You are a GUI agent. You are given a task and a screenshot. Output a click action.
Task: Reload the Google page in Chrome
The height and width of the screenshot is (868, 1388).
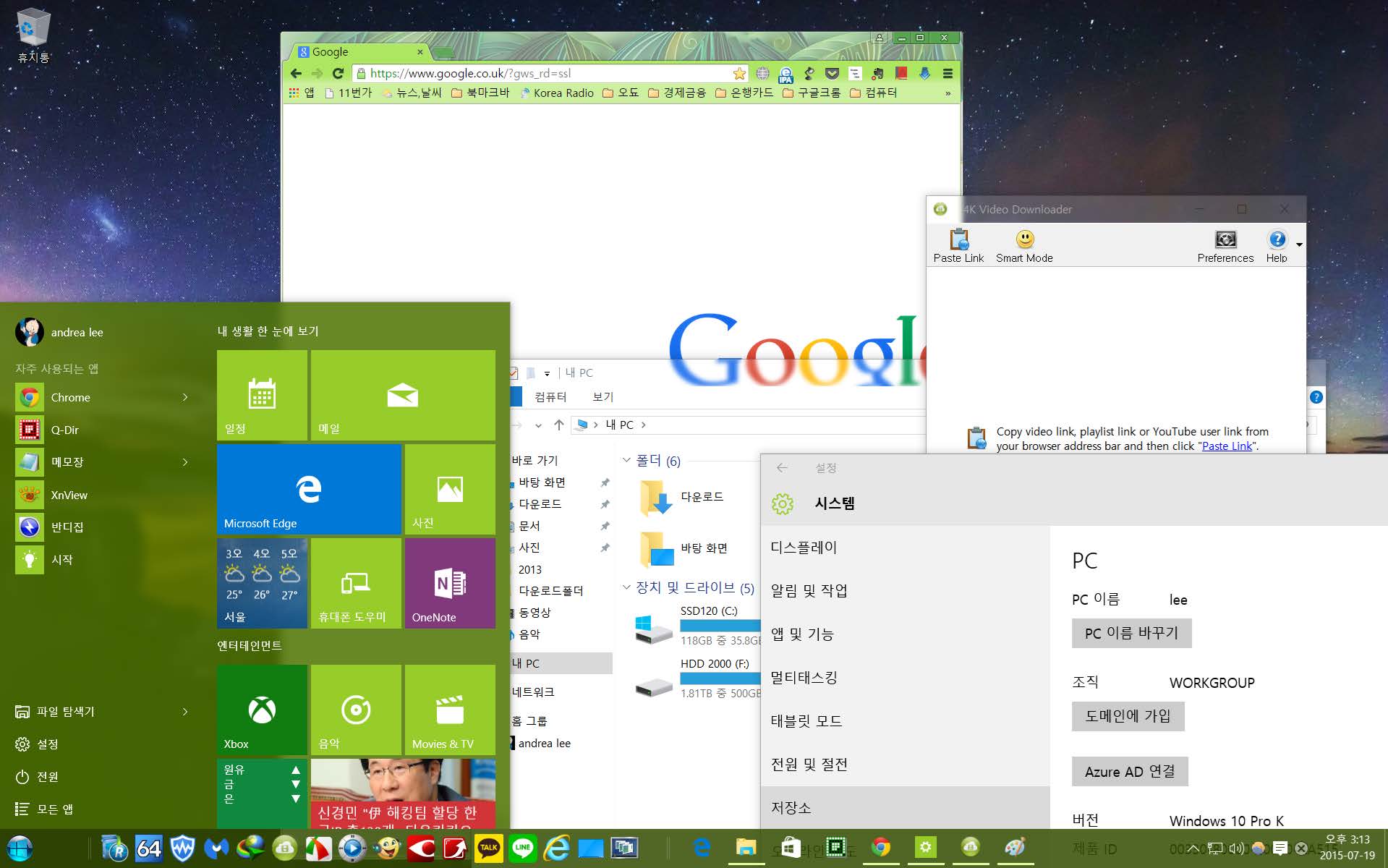point(338,73)
